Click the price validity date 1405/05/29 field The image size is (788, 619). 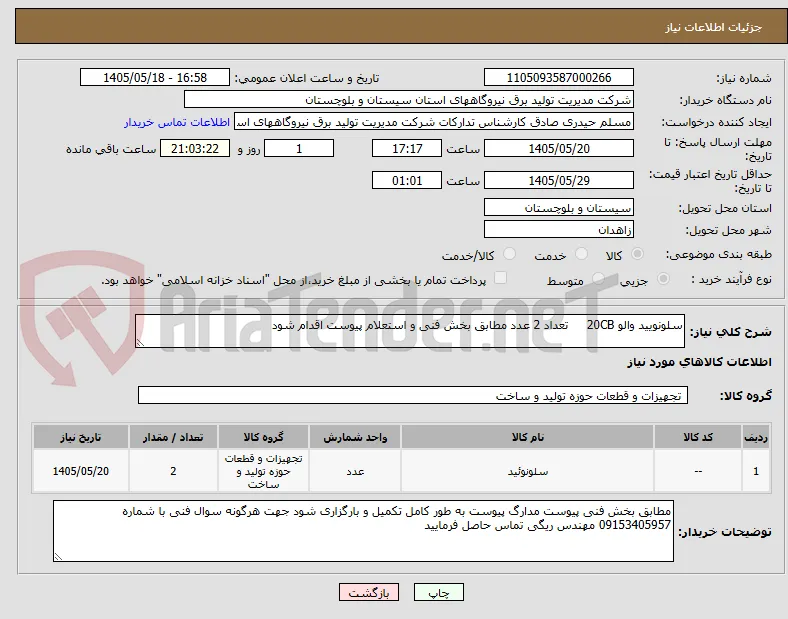pyautogui.click(x=558, y=180)
